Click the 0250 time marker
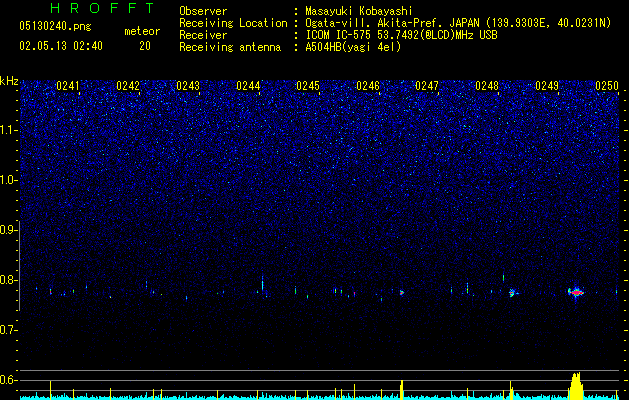 [607, 86]
